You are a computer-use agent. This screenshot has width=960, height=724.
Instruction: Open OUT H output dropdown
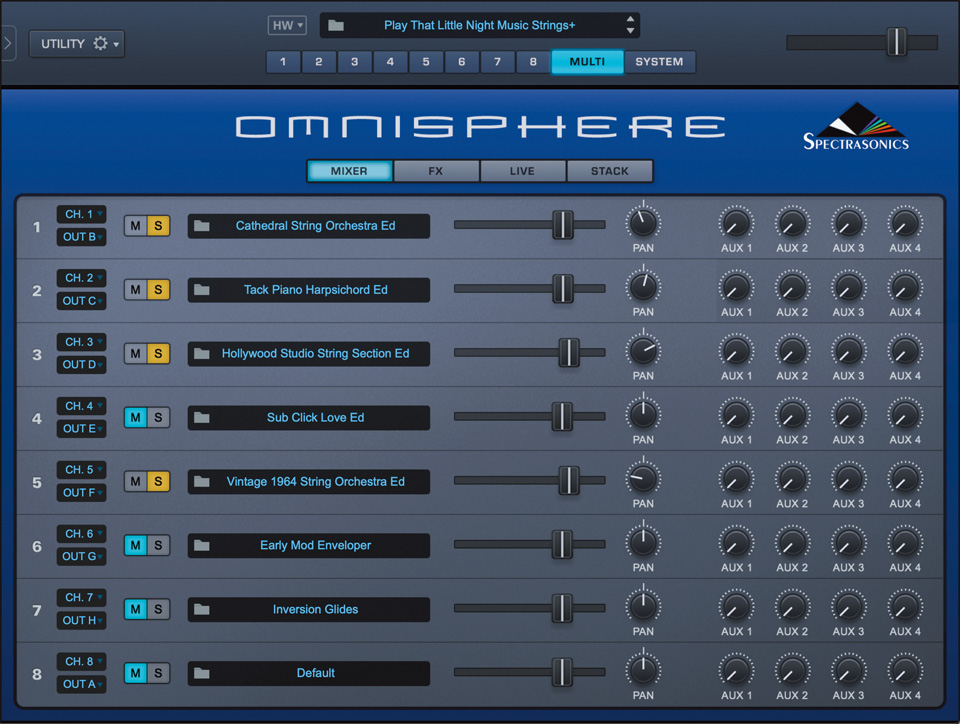[81, 620]
